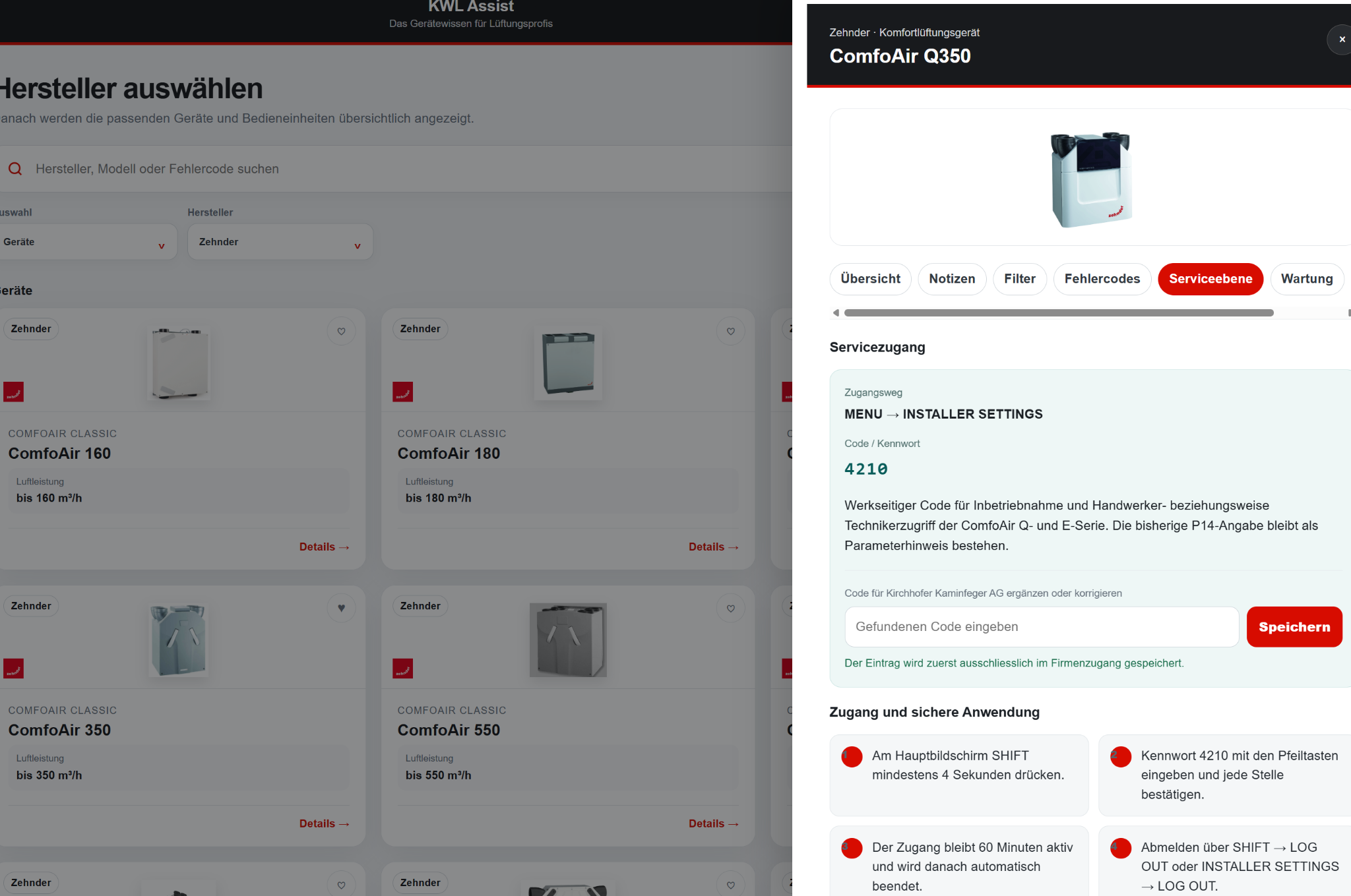Select the Serviceebene tab
Screen dimensions: 1351x896
point(1210,279)
